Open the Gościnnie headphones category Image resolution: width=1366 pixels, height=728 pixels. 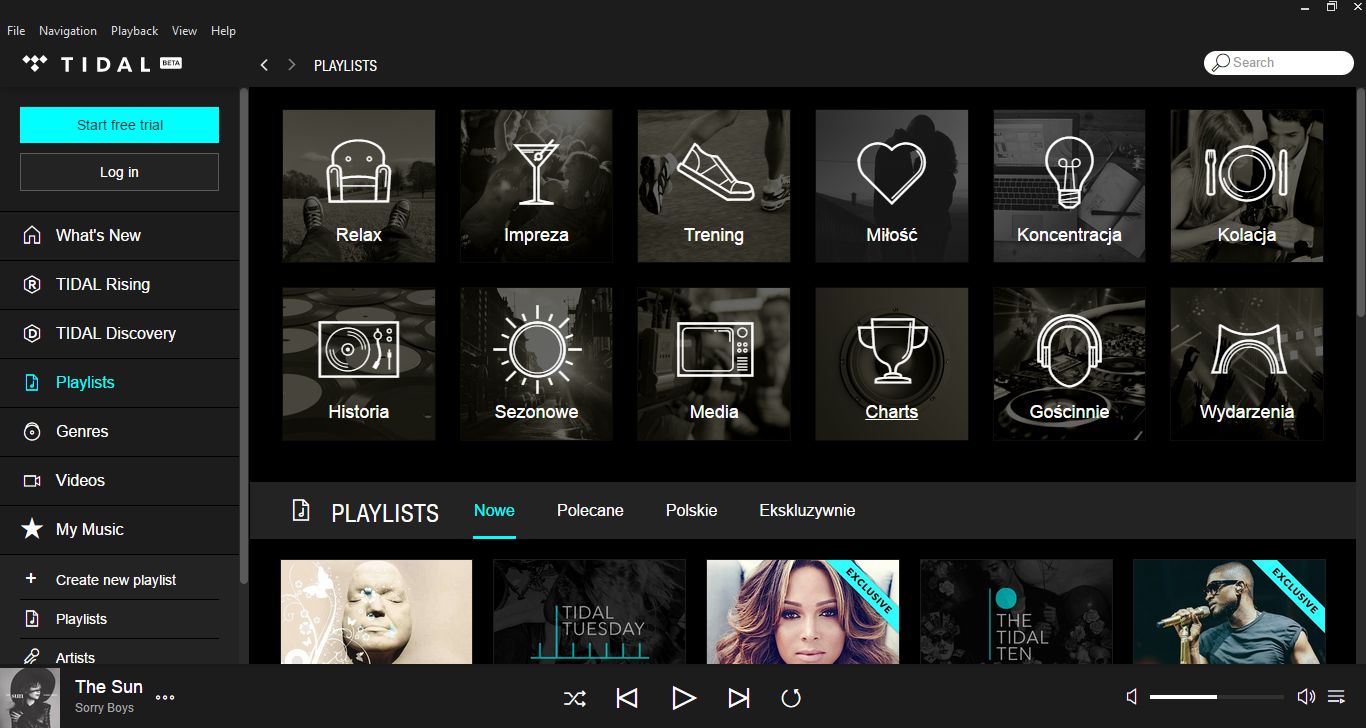tap(1069, 364)
